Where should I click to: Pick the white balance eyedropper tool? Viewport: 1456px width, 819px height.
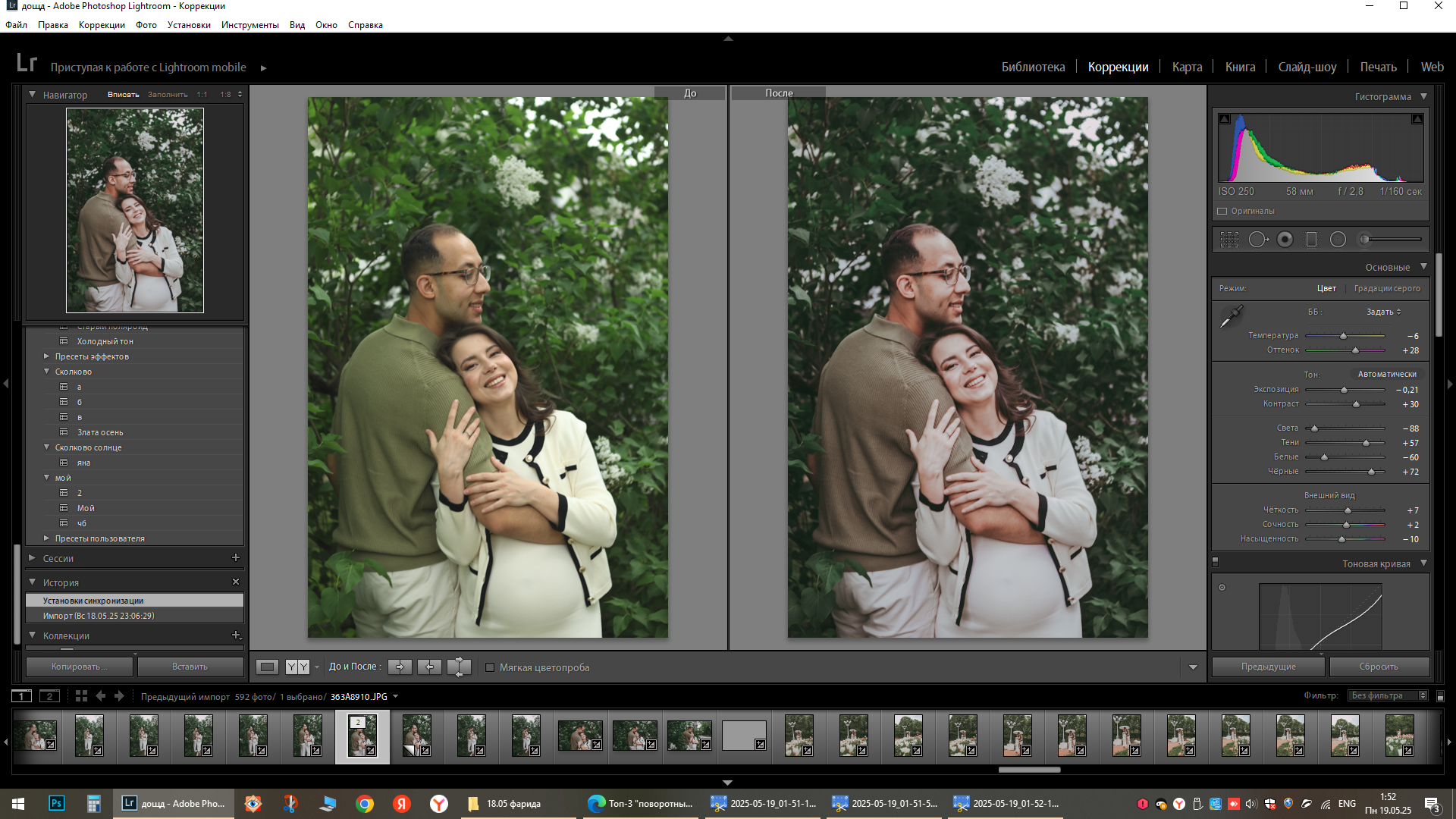(x=1231, y=315)
